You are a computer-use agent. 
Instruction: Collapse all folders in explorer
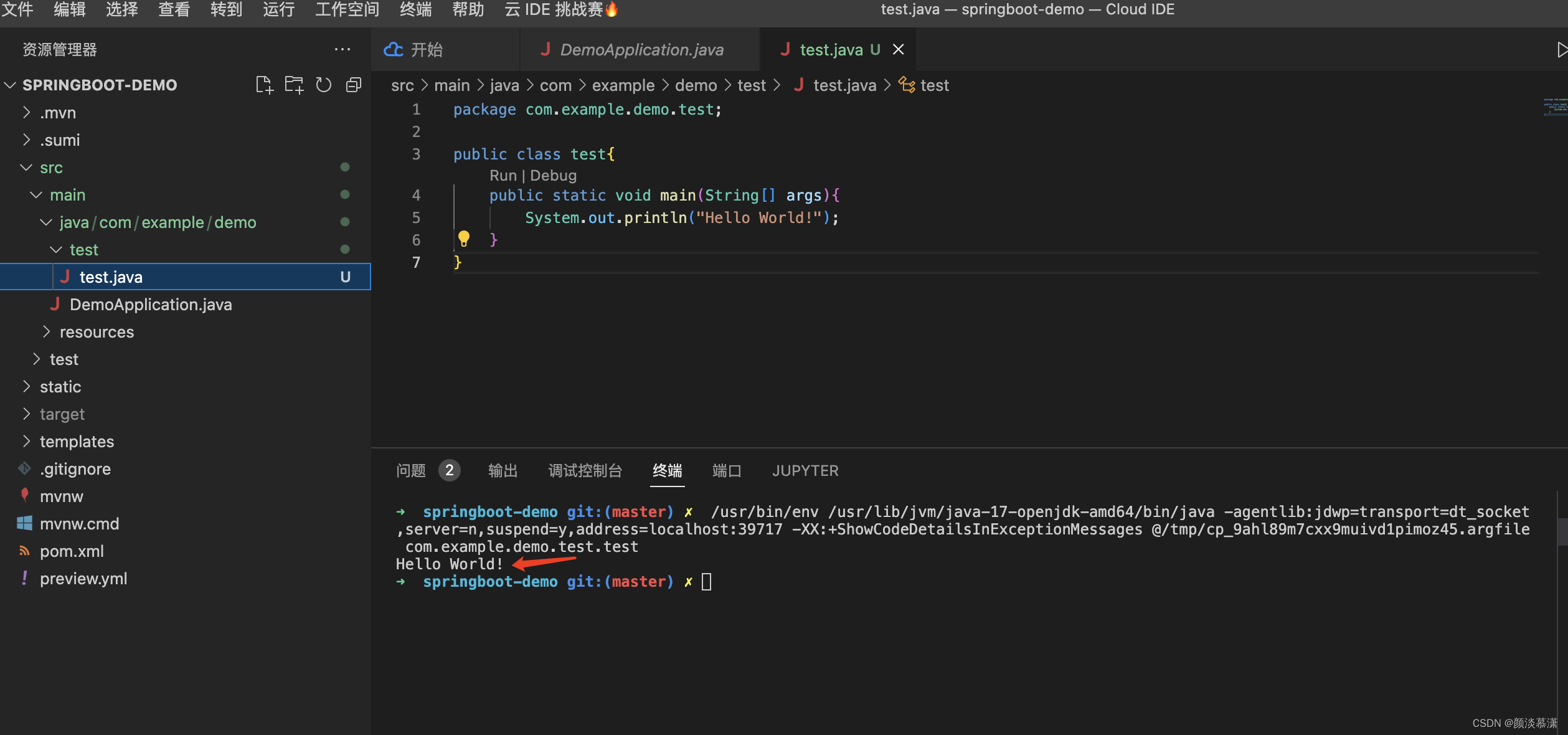click(353, 85)
